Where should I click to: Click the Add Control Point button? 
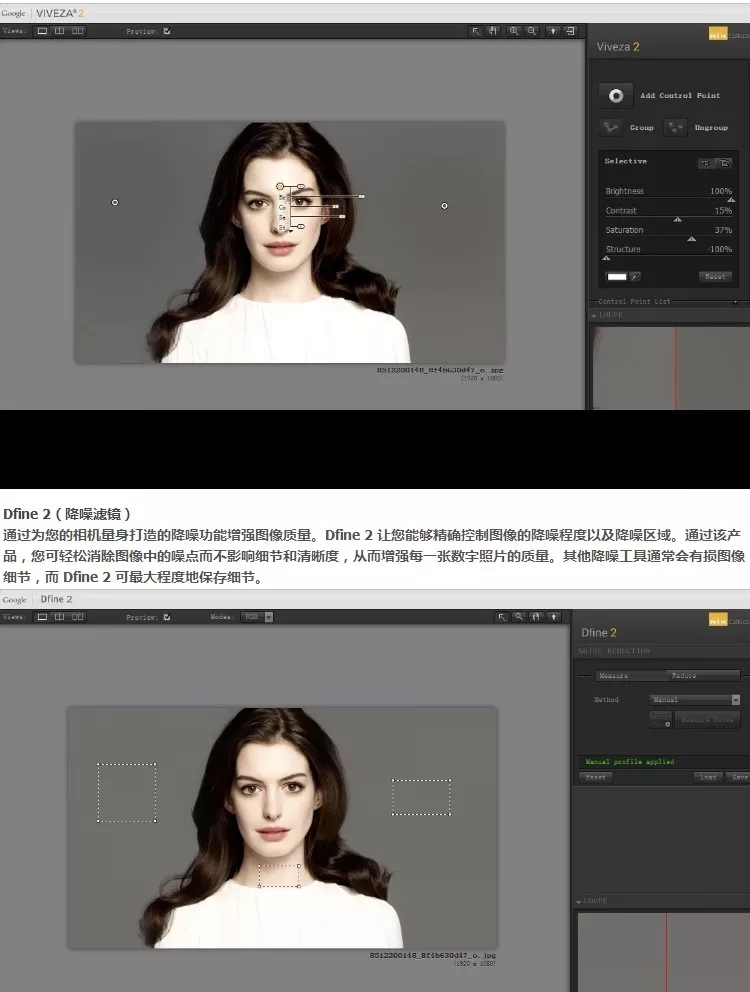[616, 96]
